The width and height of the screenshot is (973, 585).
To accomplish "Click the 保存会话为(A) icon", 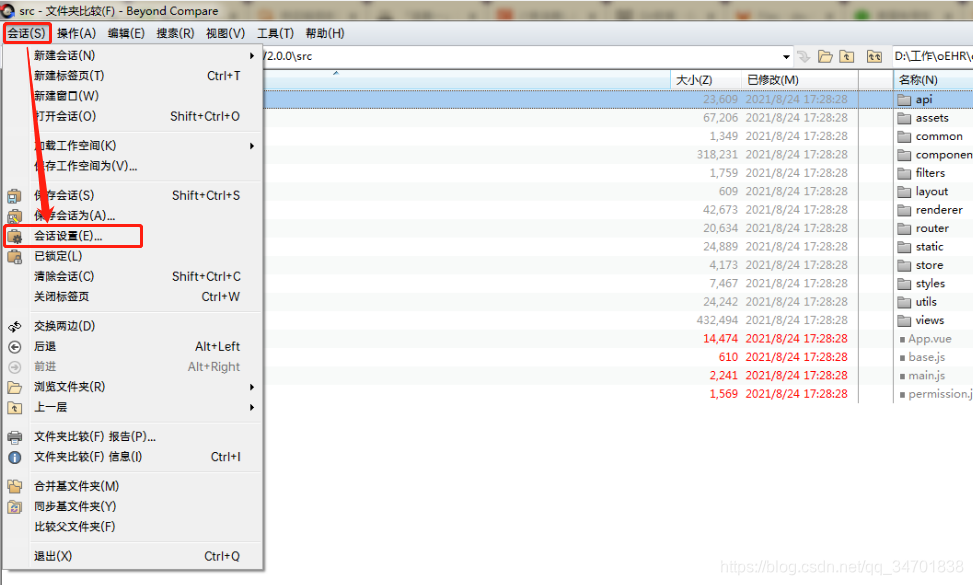I will 14,216.
